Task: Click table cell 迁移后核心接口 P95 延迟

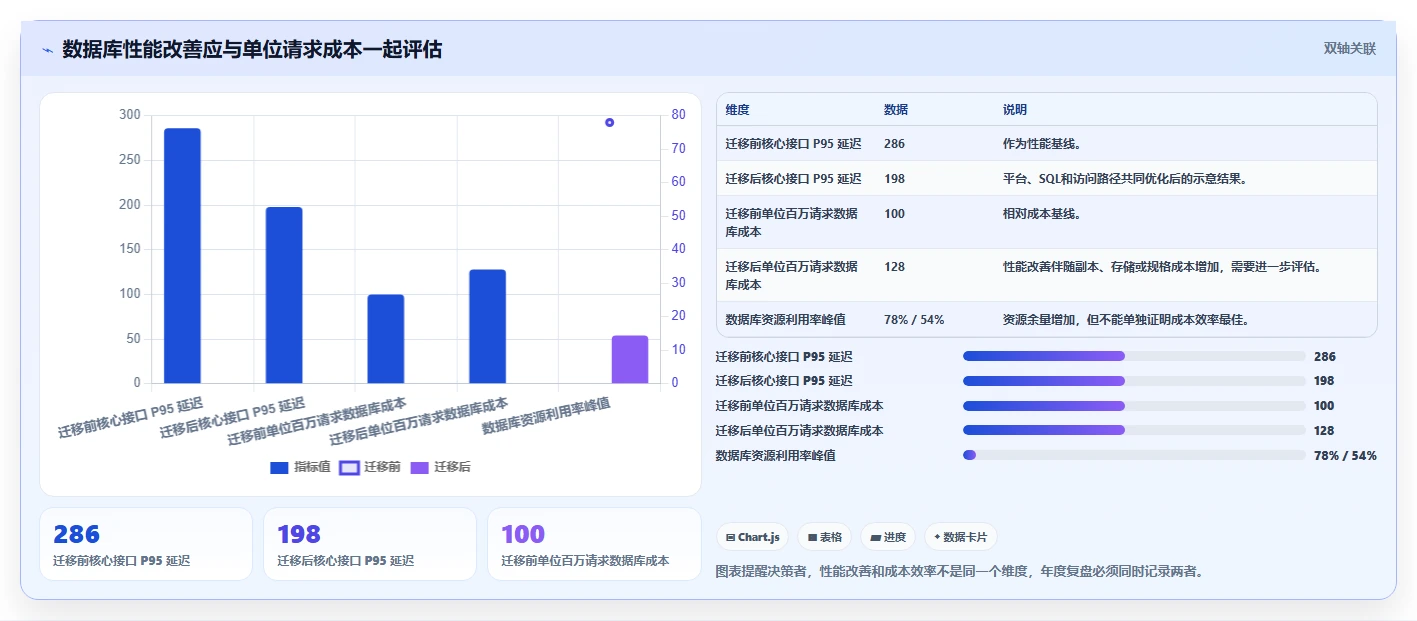Action: (794, 179)
